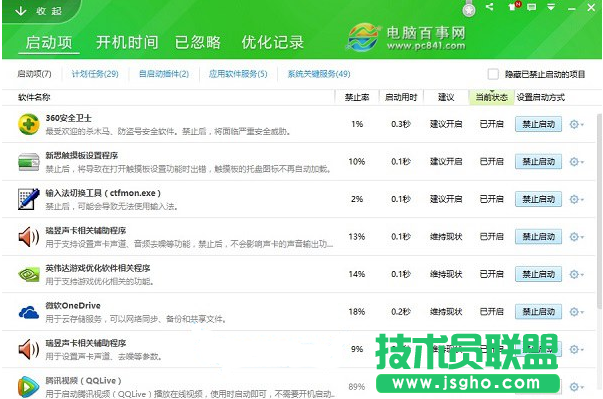Open the main menu triangle icon
Viewport: 603px width, 399px height.
pyautogui.click(x=551, y=7)
